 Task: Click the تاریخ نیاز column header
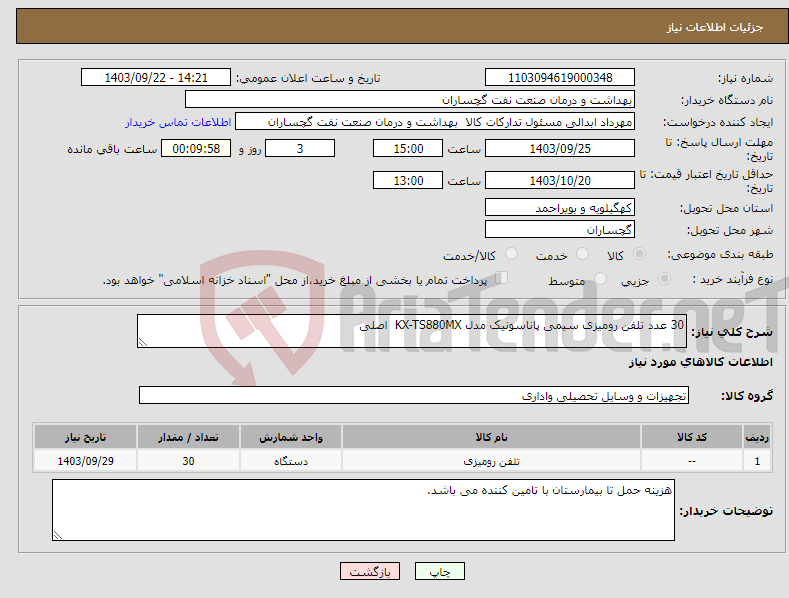coord(86,437)
